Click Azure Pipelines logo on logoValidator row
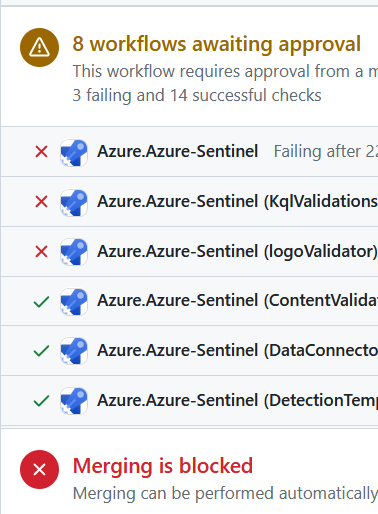 click(74, 252)
